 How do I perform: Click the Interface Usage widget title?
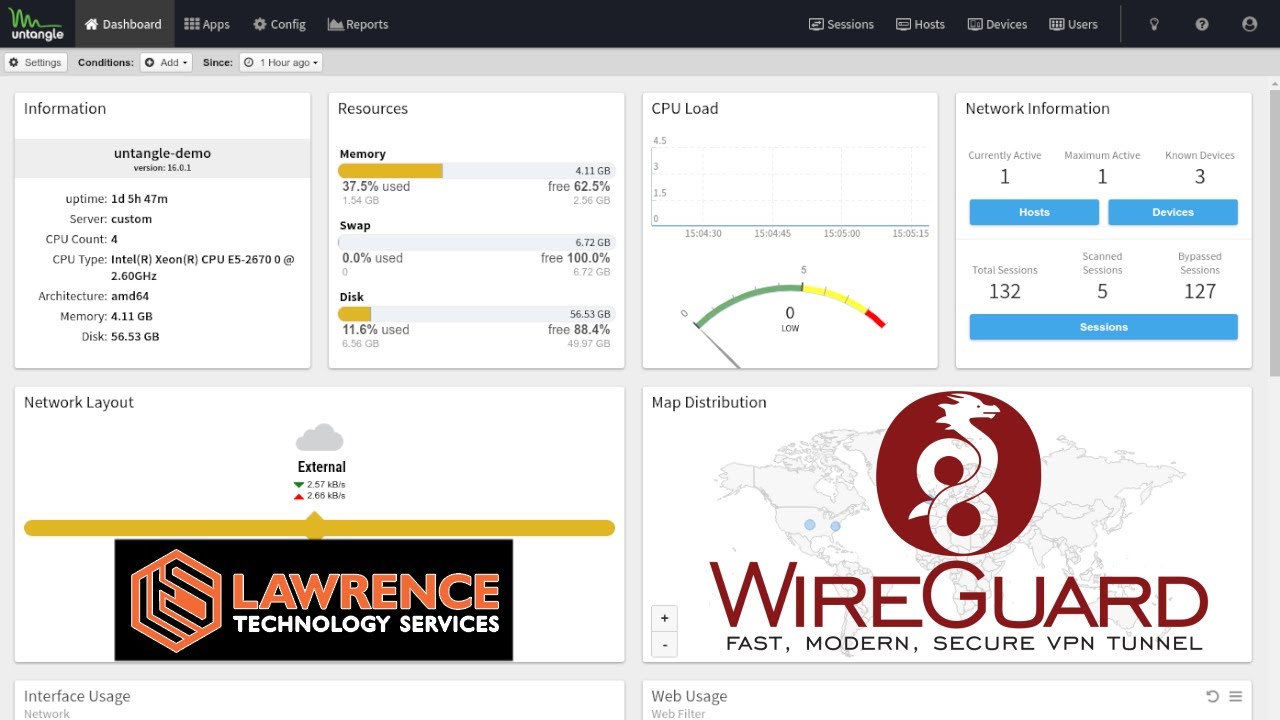[77, 696]
